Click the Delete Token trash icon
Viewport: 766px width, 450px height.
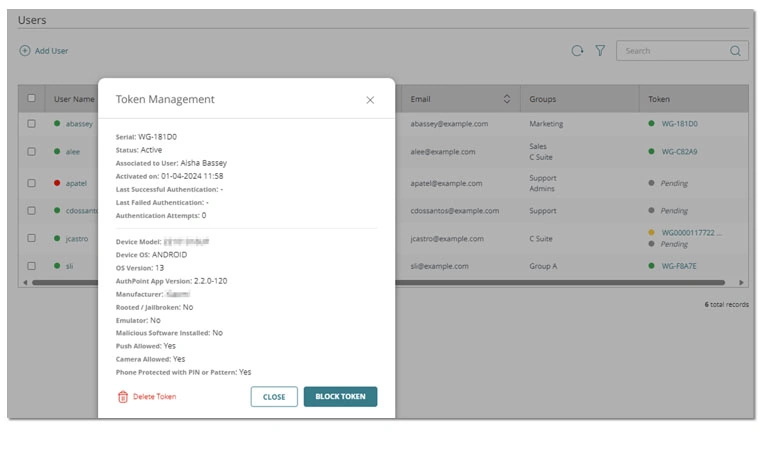click(x=123, y=397)
